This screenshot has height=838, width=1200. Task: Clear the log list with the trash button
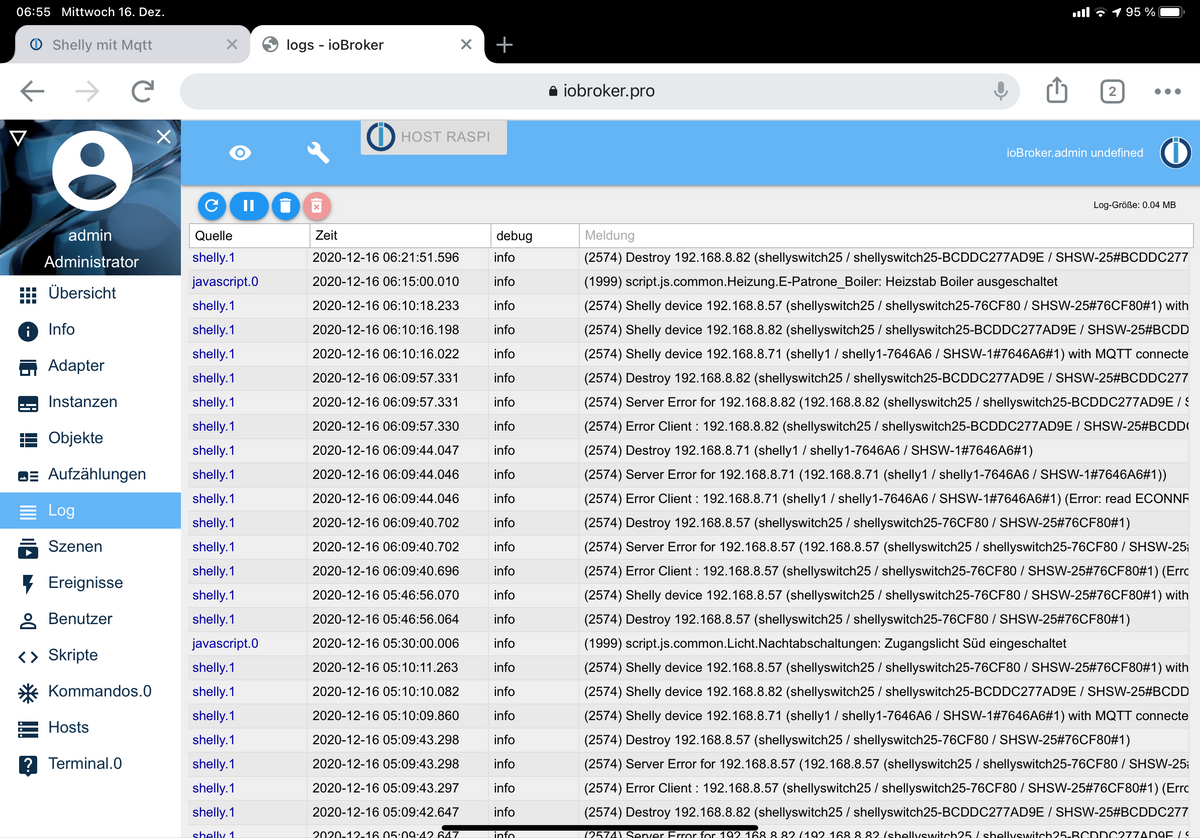point(285,206)
